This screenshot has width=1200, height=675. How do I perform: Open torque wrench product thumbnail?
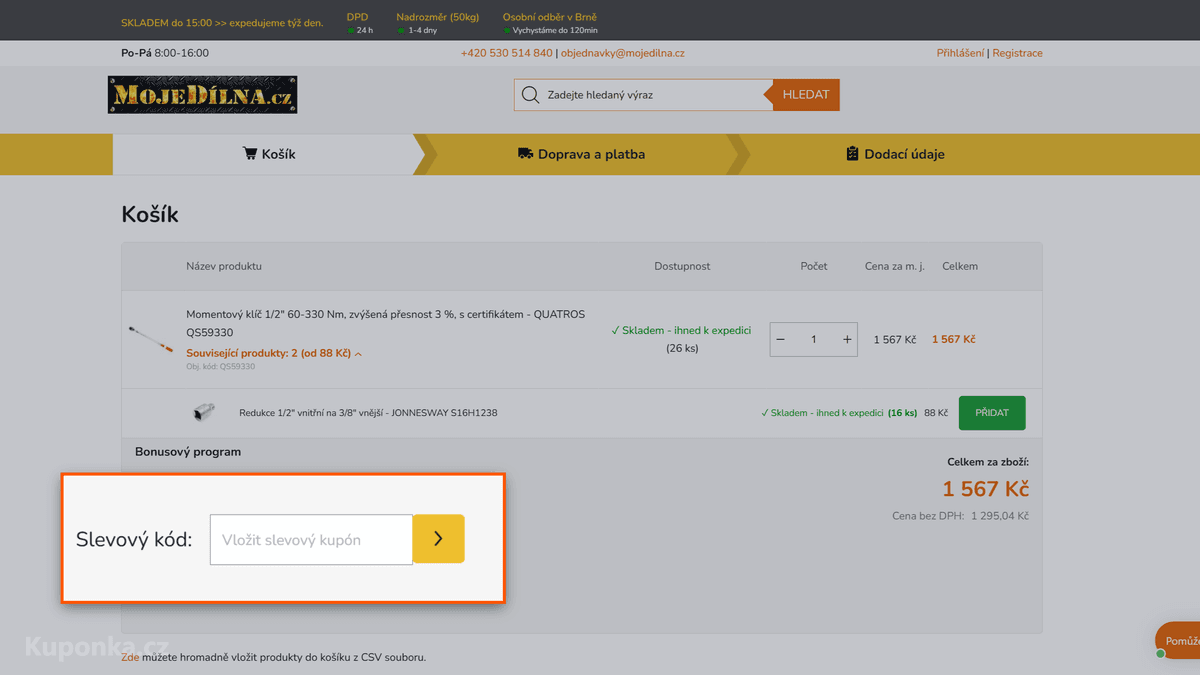(x=151, y=339)
